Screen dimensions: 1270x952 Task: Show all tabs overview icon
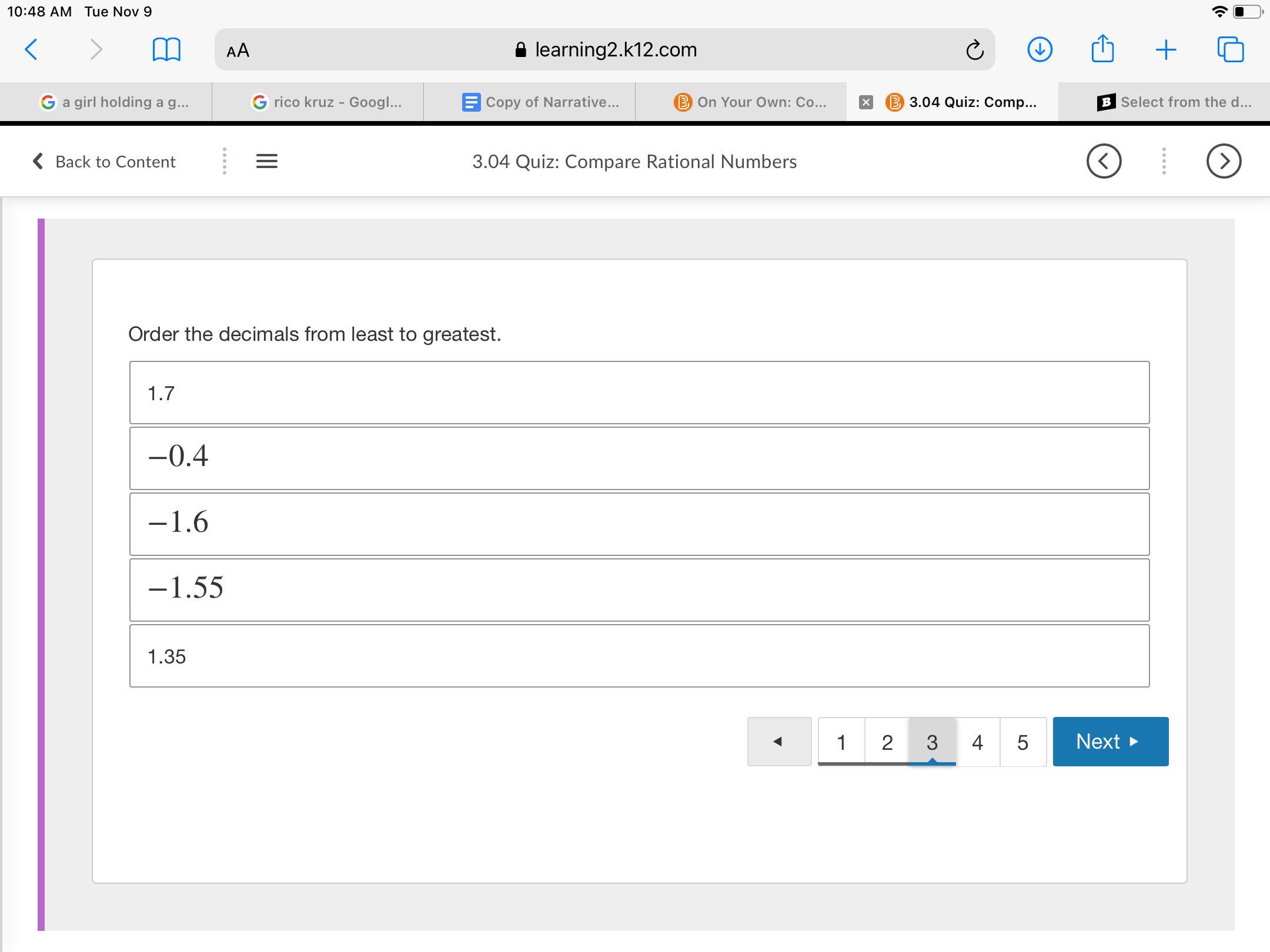[1230, 49]
